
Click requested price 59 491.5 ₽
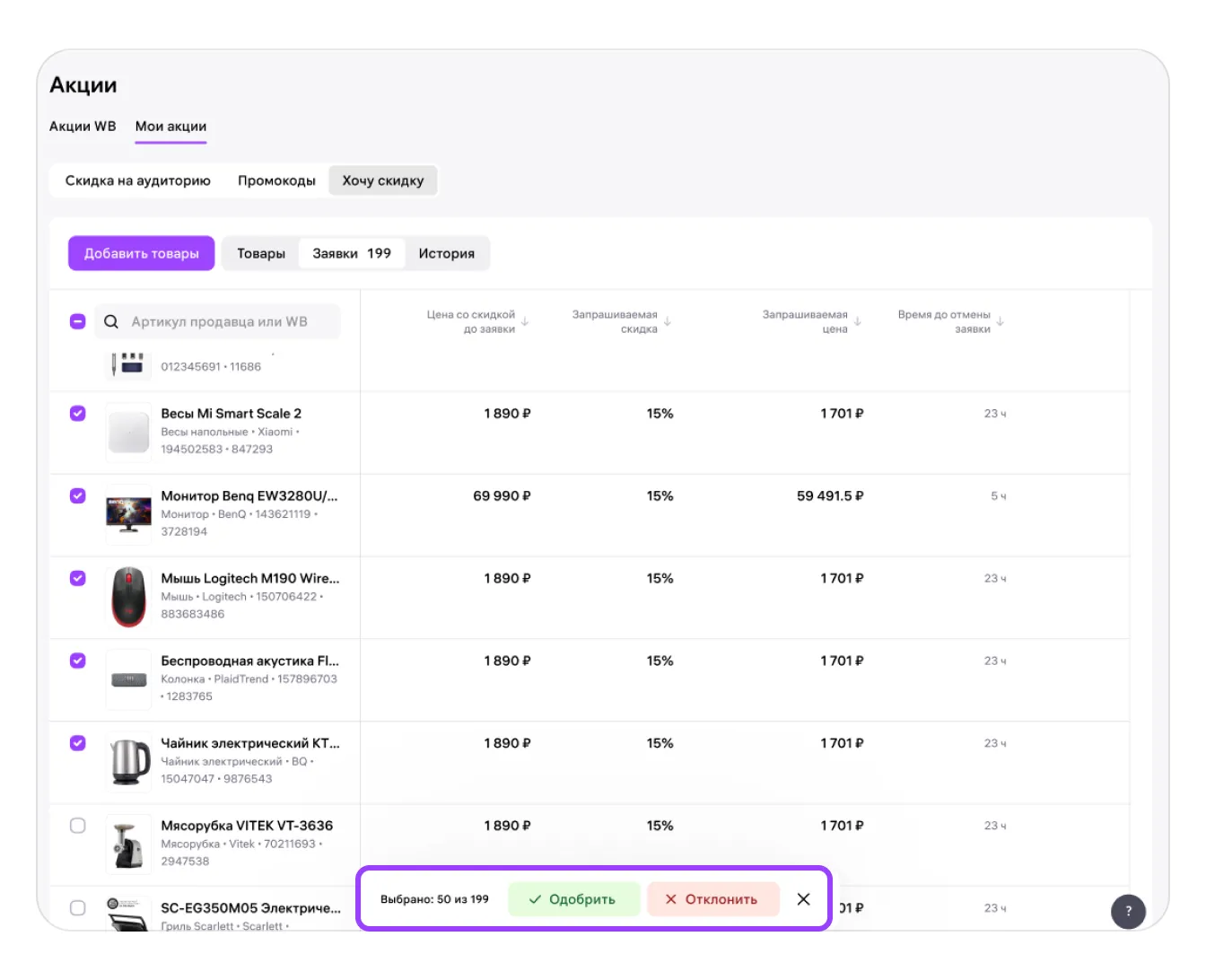[830, 496]
